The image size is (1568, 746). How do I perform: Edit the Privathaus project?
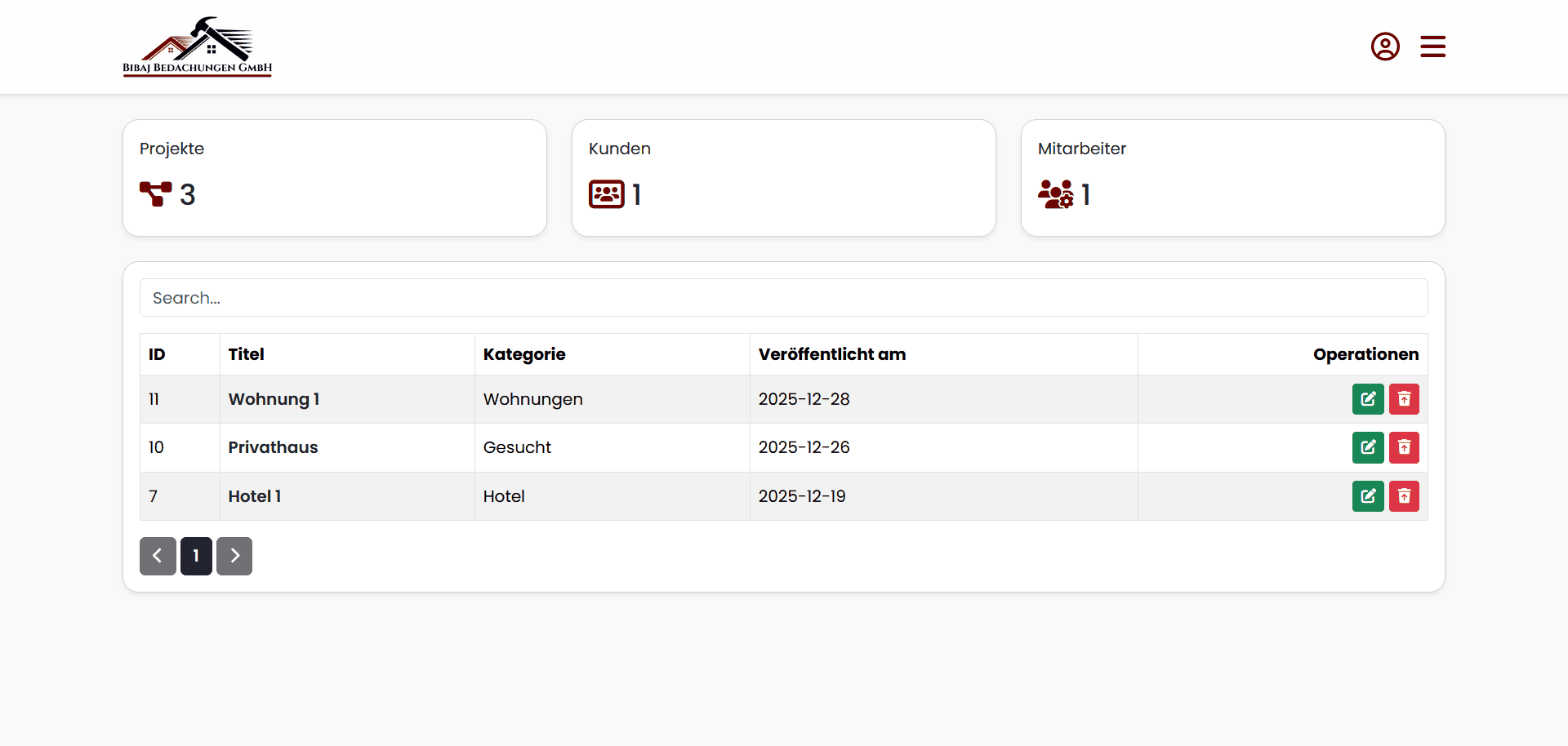point(1368,447)
